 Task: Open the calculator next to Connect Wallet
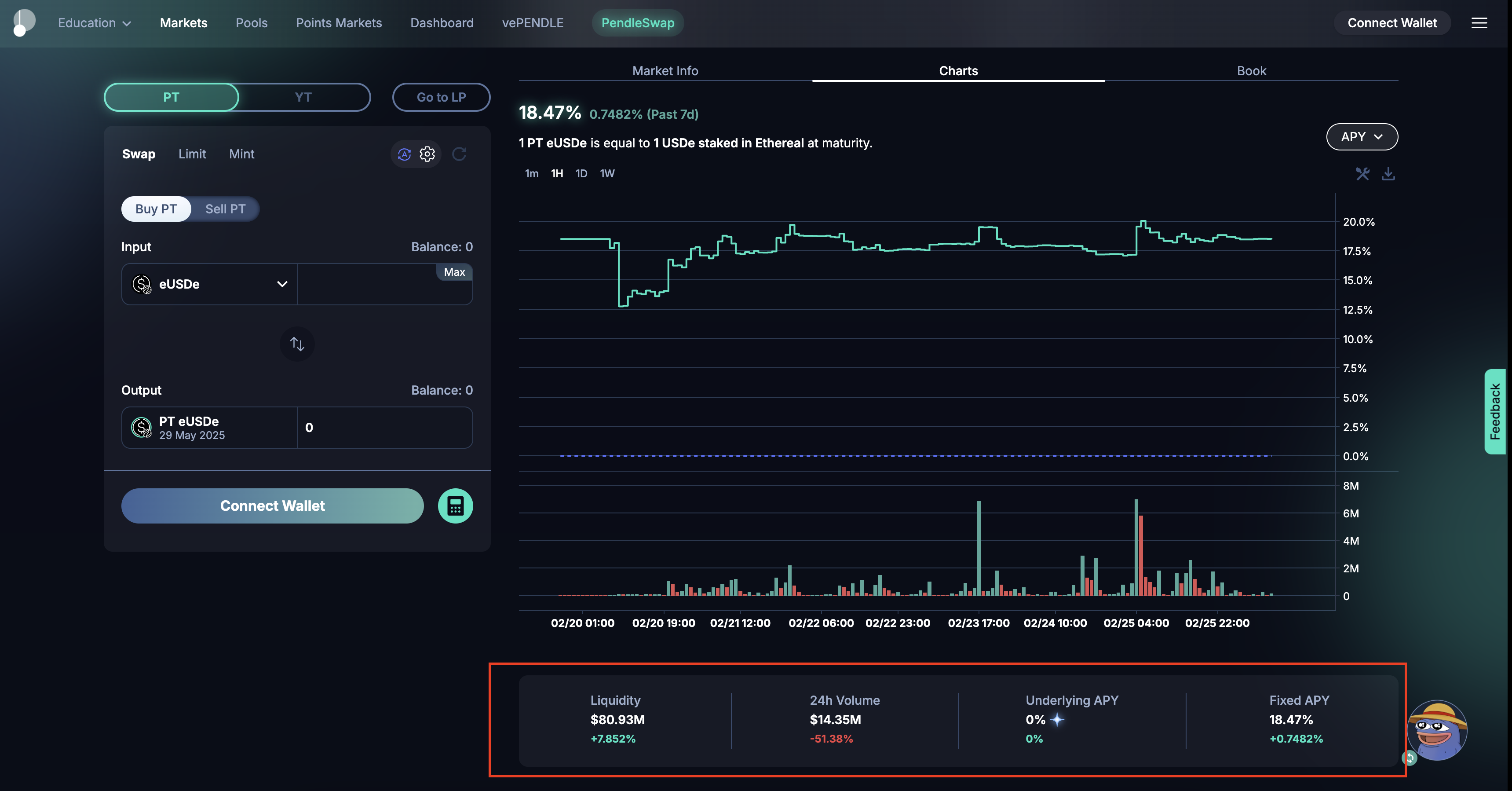coord(456,505)
